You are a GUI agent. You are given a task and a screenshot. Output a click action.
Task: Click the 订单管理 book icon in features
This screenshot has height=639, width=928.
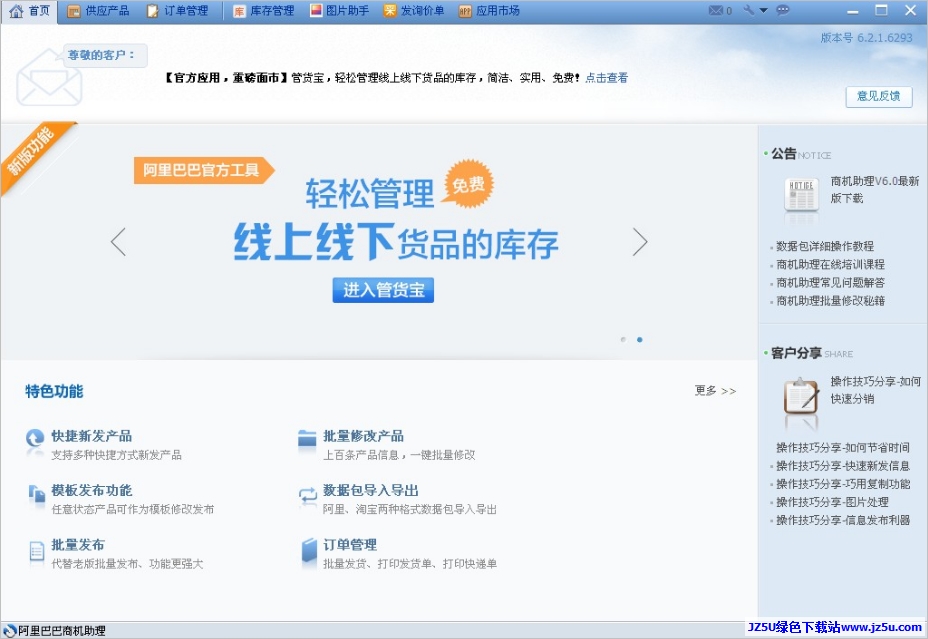click(310, 550)
